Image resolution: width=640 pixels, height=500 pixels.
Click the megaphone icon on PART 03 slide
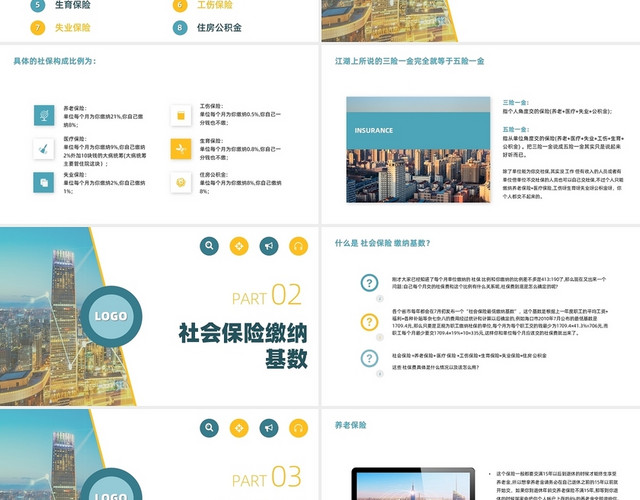269,428
